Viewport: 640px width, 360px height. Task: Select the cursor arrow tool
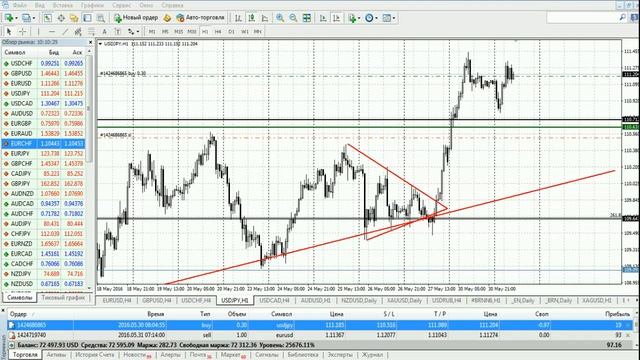tap(9, 31)
